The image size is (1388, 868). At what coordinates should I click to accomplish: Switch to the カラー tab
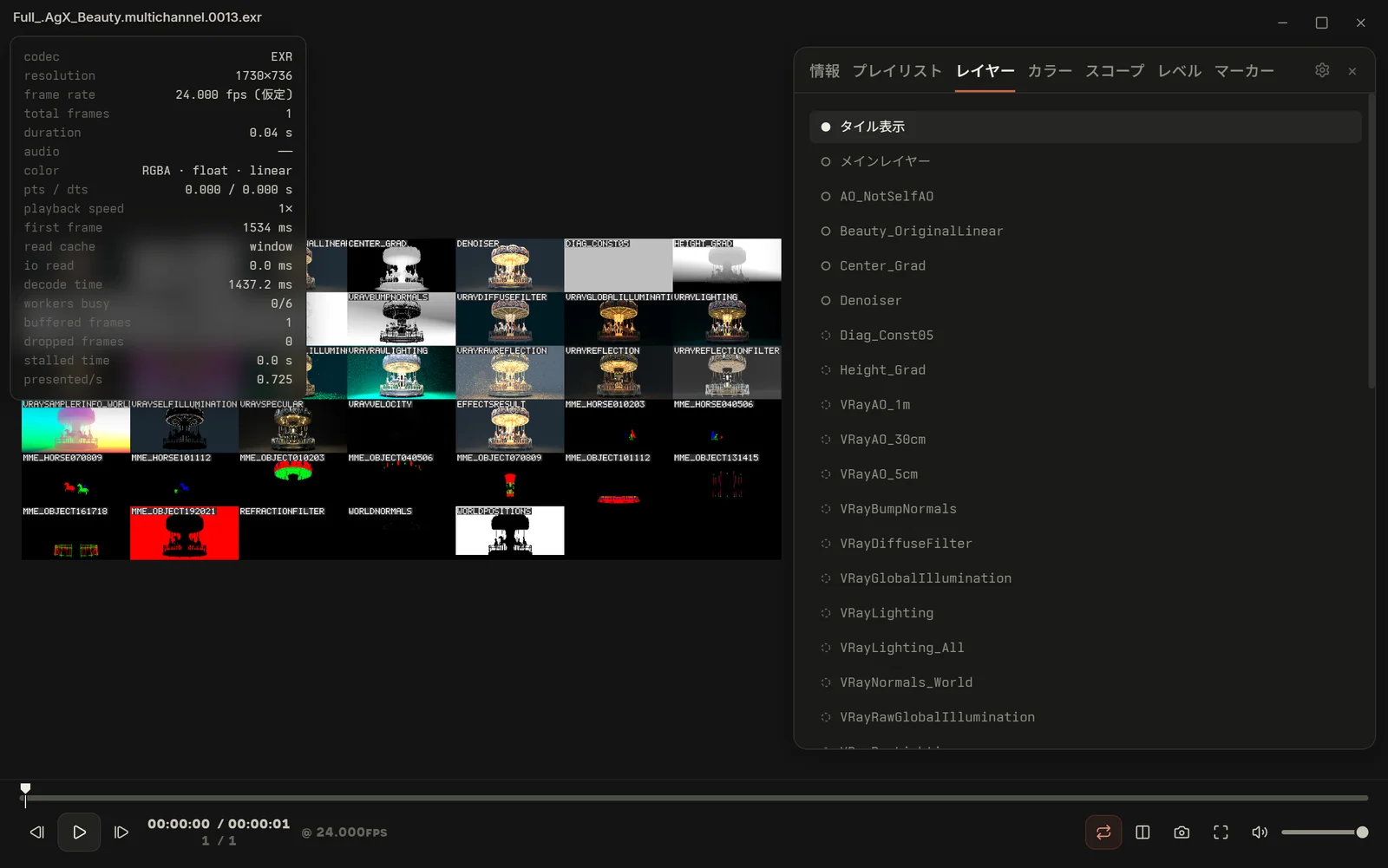[x=1050, y=71]
